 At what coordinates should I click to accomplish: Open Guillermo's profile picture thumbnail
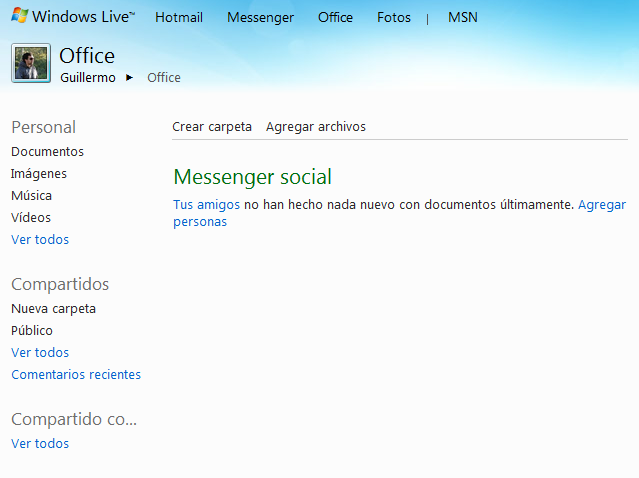[31, 63]
